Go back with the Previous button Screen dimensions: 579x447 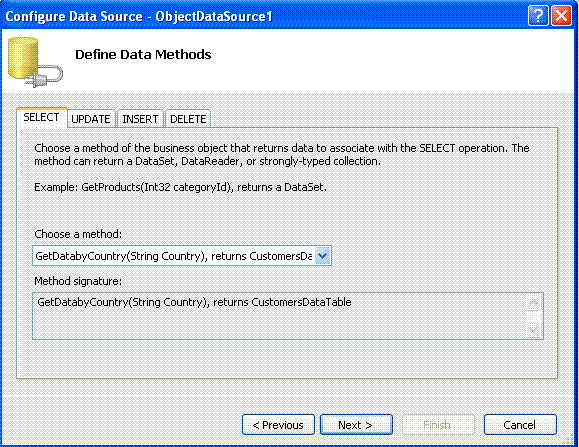point(278,425)
